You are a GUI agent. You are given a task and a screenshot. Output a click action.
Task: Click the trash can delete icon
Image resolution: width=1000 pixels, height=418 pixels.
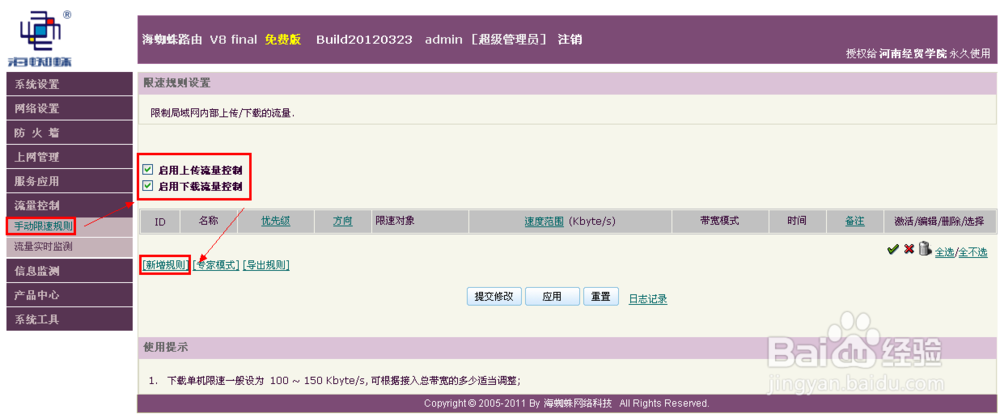924,251
